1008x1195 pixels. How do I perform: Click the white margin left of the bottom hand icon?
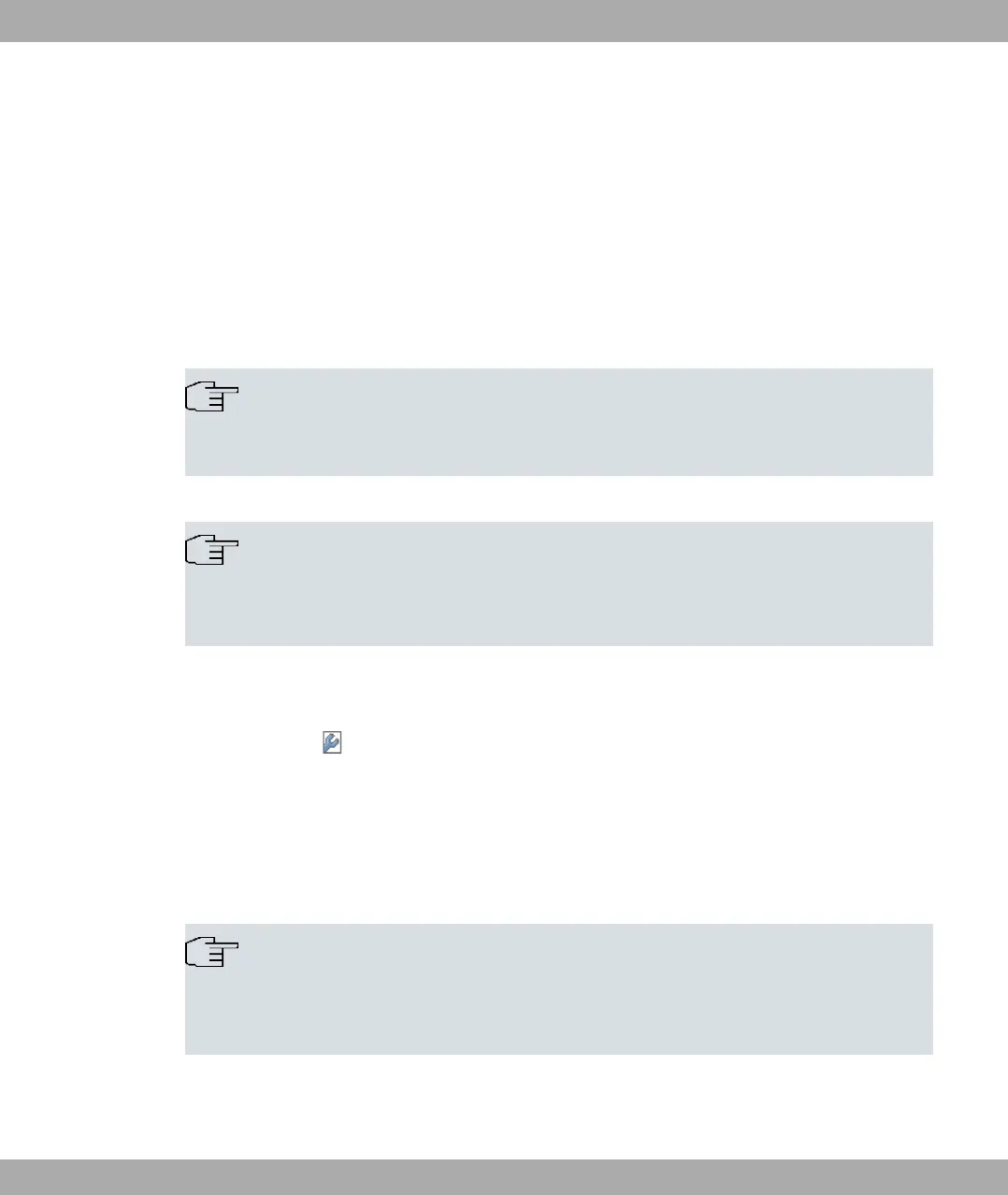pos(94,951)
